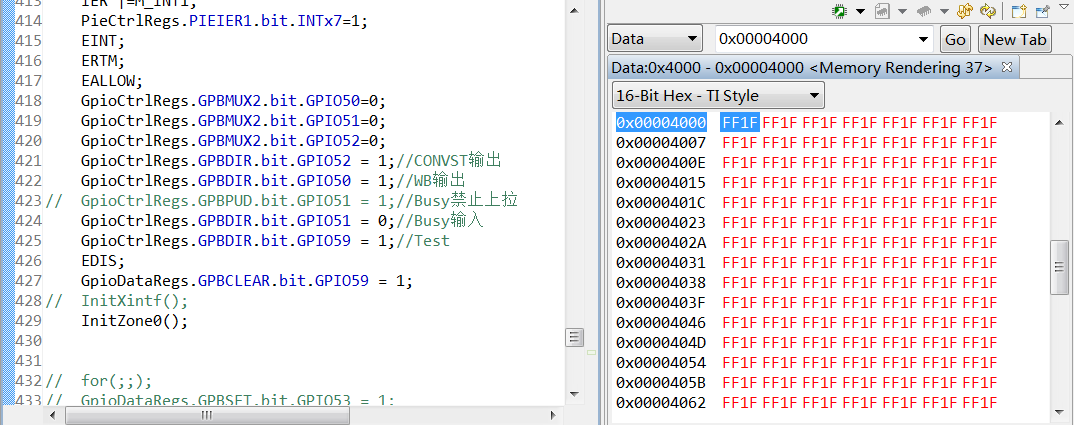
Task: Click commented InitXintf(); on line 428
Action: [x=134, y=300]
